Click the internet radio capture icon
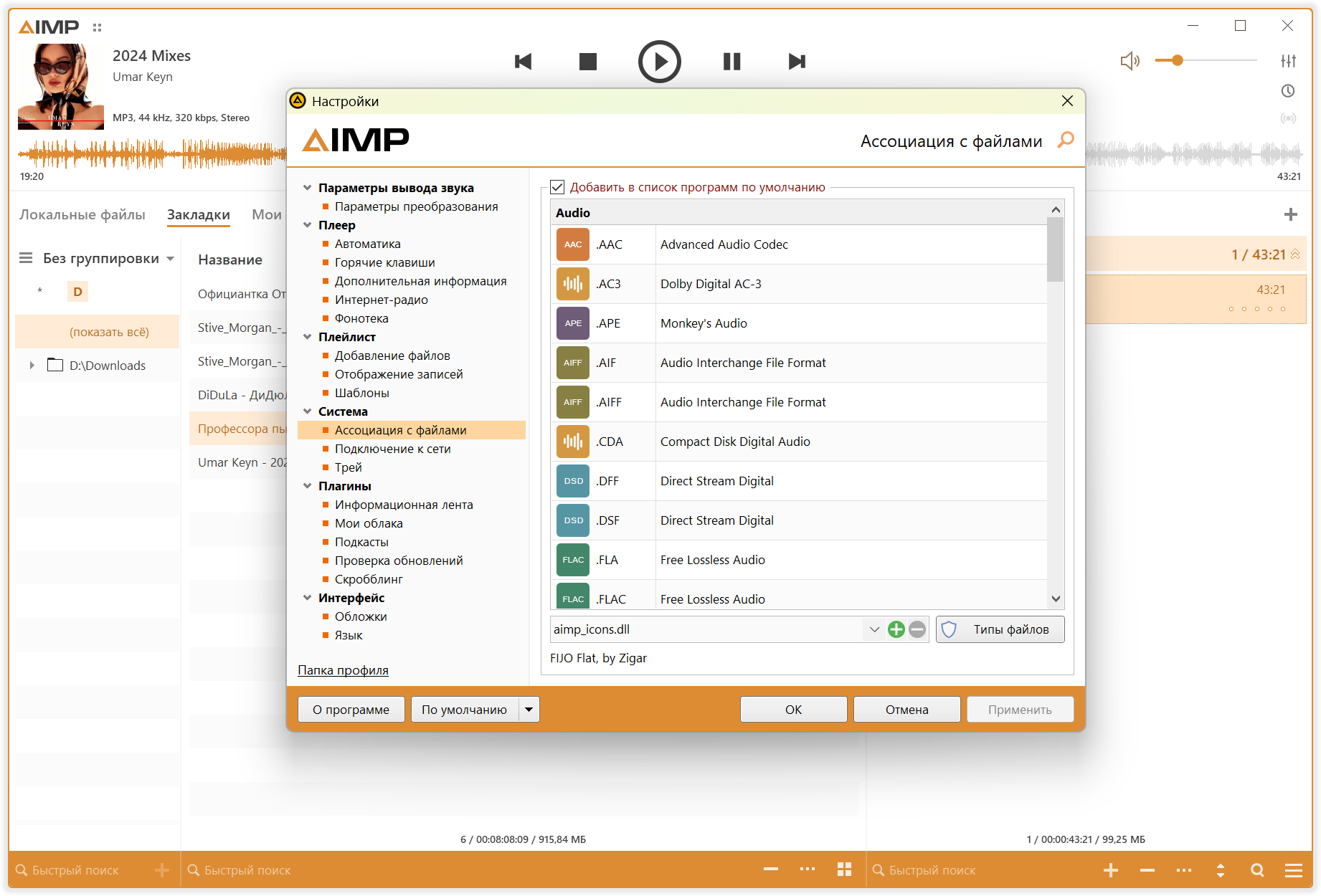1321x896 pixels. pos(1289,118)
